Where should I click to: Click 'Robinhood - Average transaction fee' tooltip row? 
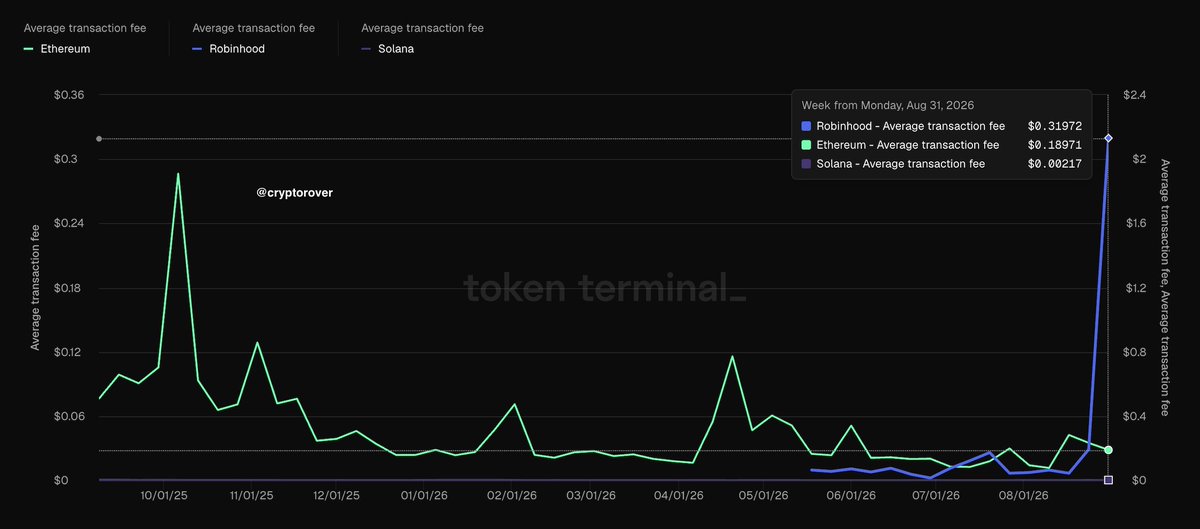[942, 126]
